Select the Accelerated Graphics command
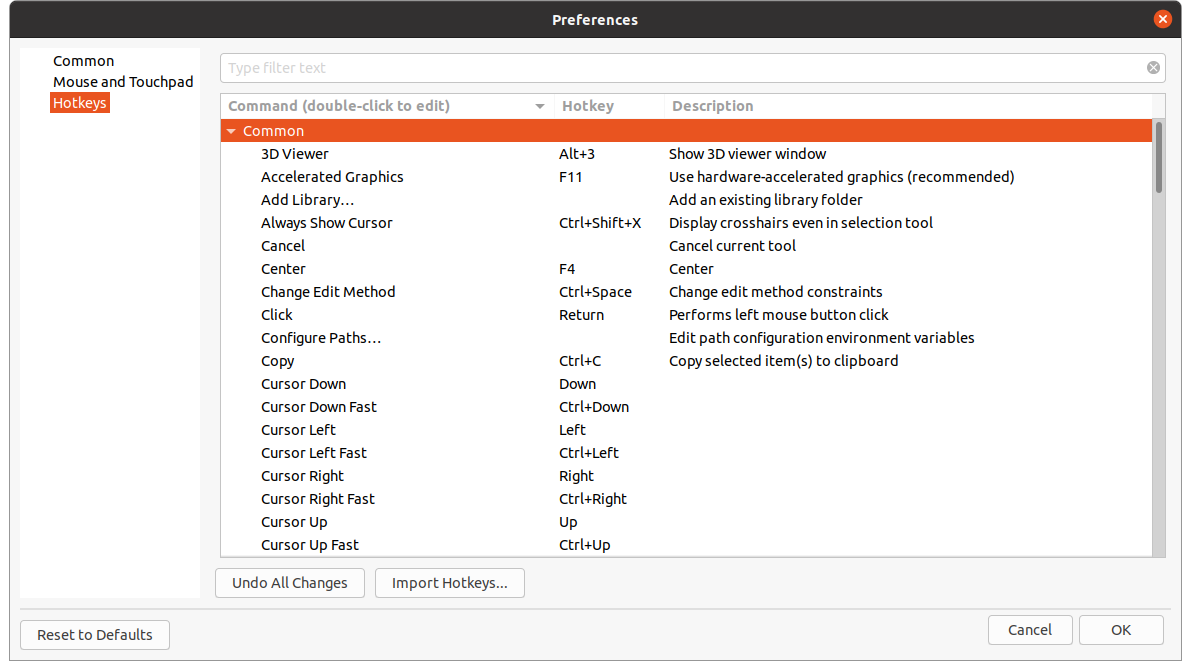 point(332,176)
